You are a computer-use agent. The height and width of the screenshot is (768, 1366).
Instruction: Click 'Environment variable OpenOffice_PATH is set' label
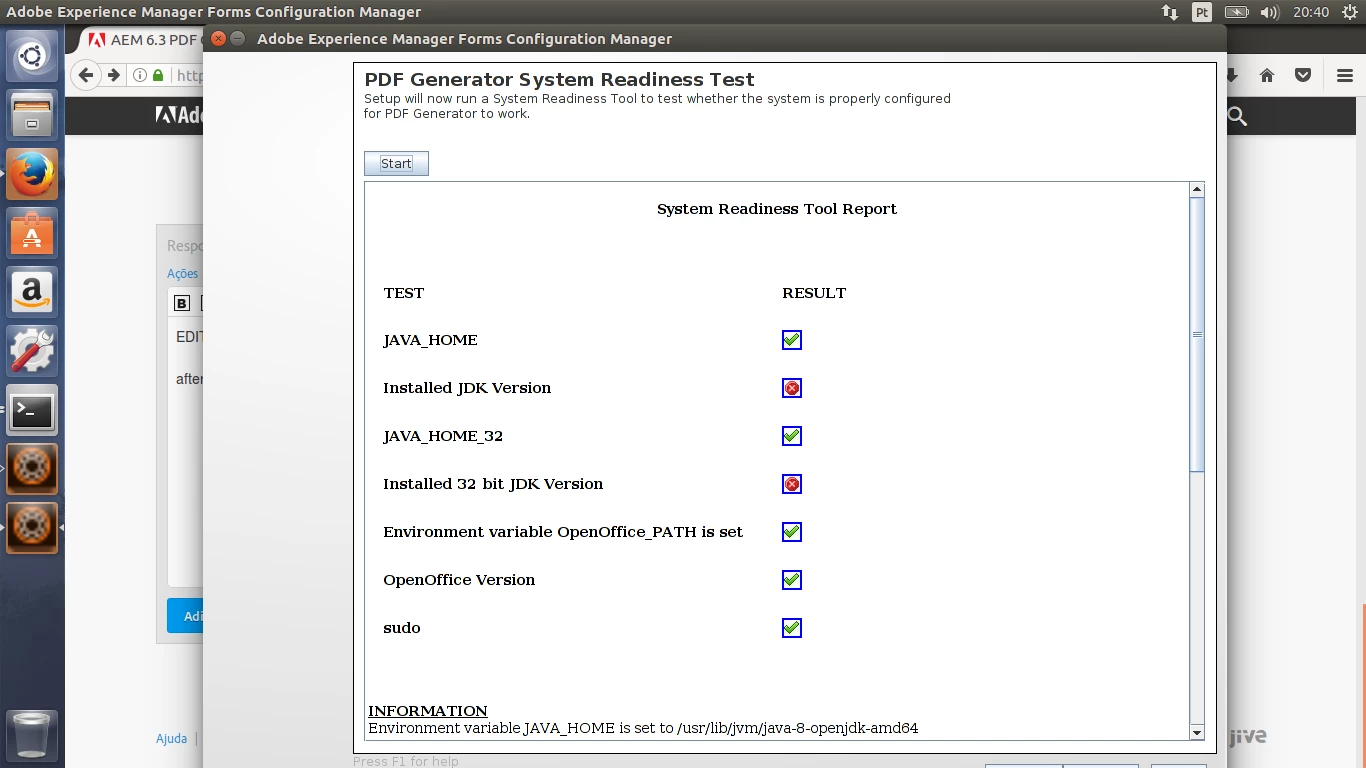(563, 532)
